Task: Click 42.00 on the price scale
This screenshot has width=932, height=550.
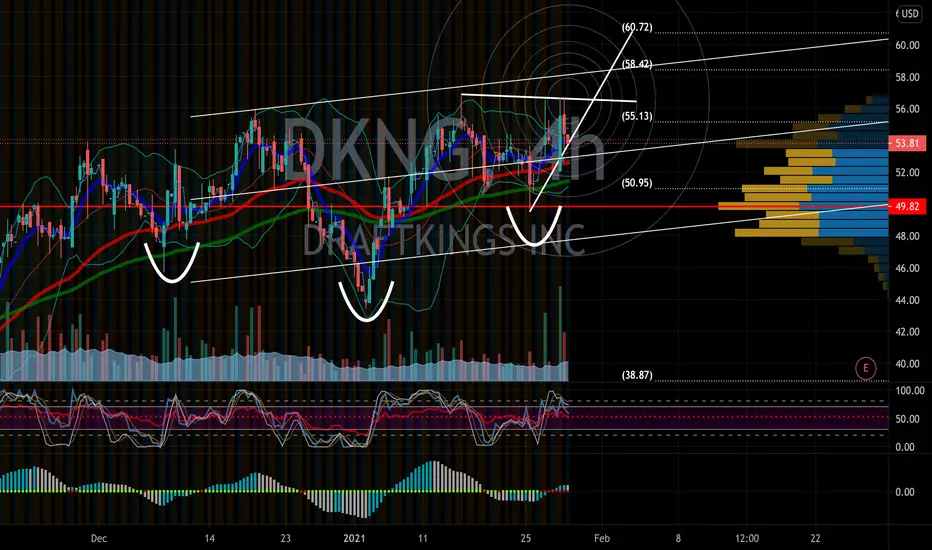Action: click(x=907, y=332)
